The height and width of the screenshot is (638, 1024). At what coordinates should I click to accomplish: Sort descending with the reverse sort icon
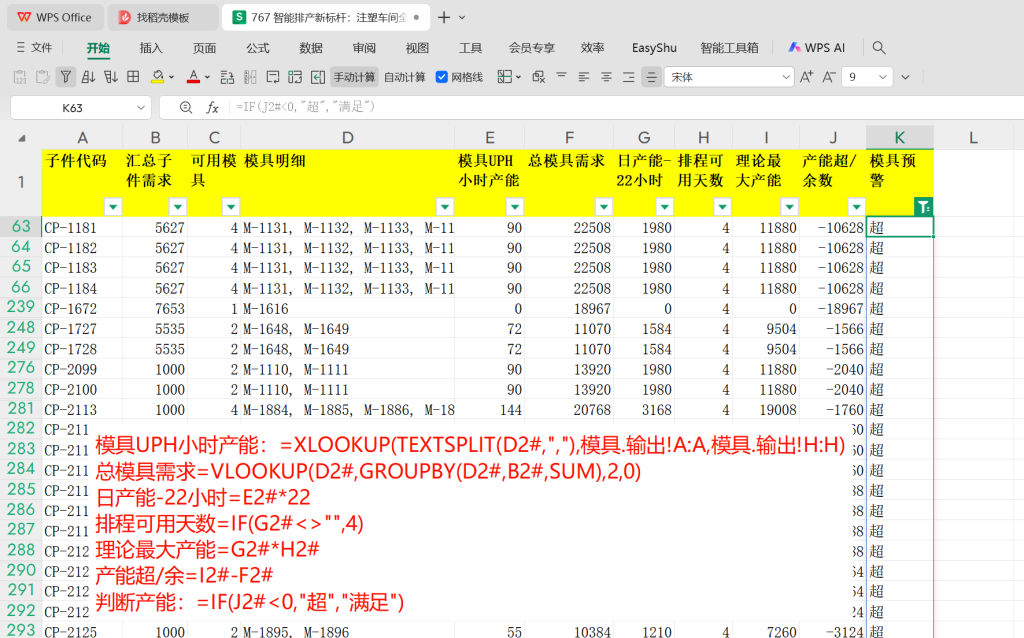[x=110, y=77]
